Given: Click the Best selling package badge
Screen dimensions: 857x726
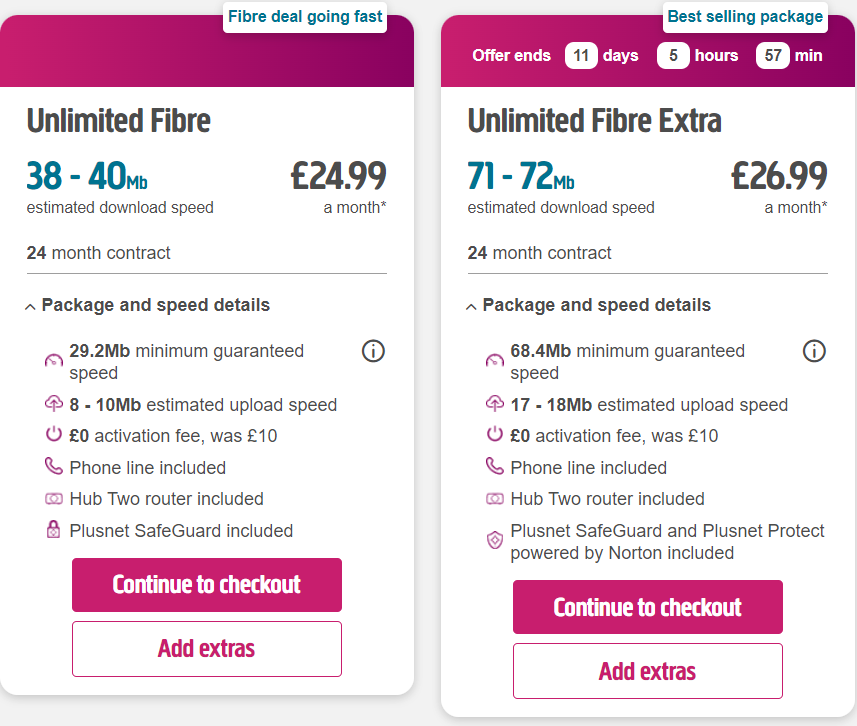Looking at the screenshot, I should pyautogui.click(x=744, y=16).
